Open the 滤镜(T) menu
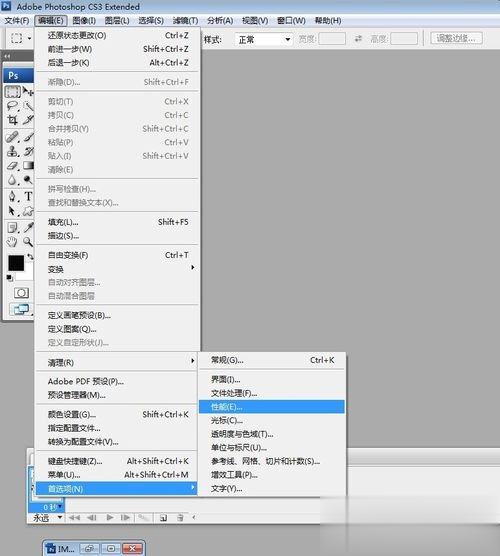This screenshot has width=500, height=556. pos(185,21)
